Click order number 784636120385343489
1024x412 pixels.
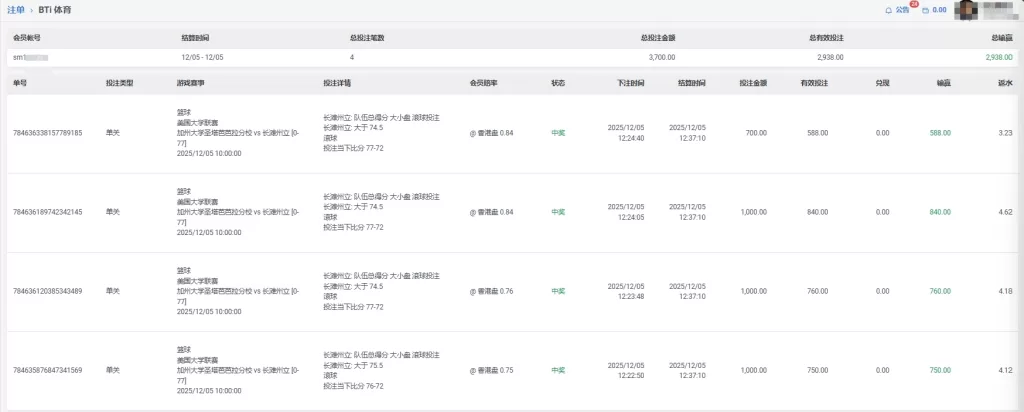(47, 291)
